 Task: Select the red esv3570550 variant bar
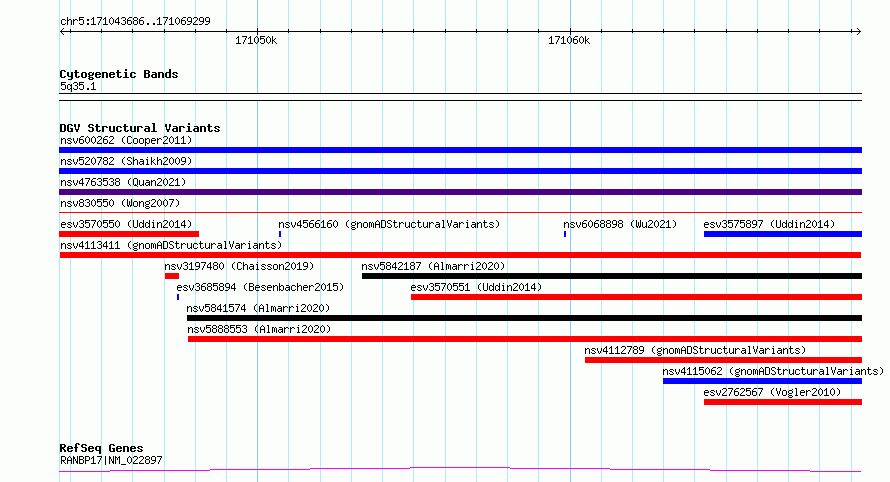tap(129, 234)
